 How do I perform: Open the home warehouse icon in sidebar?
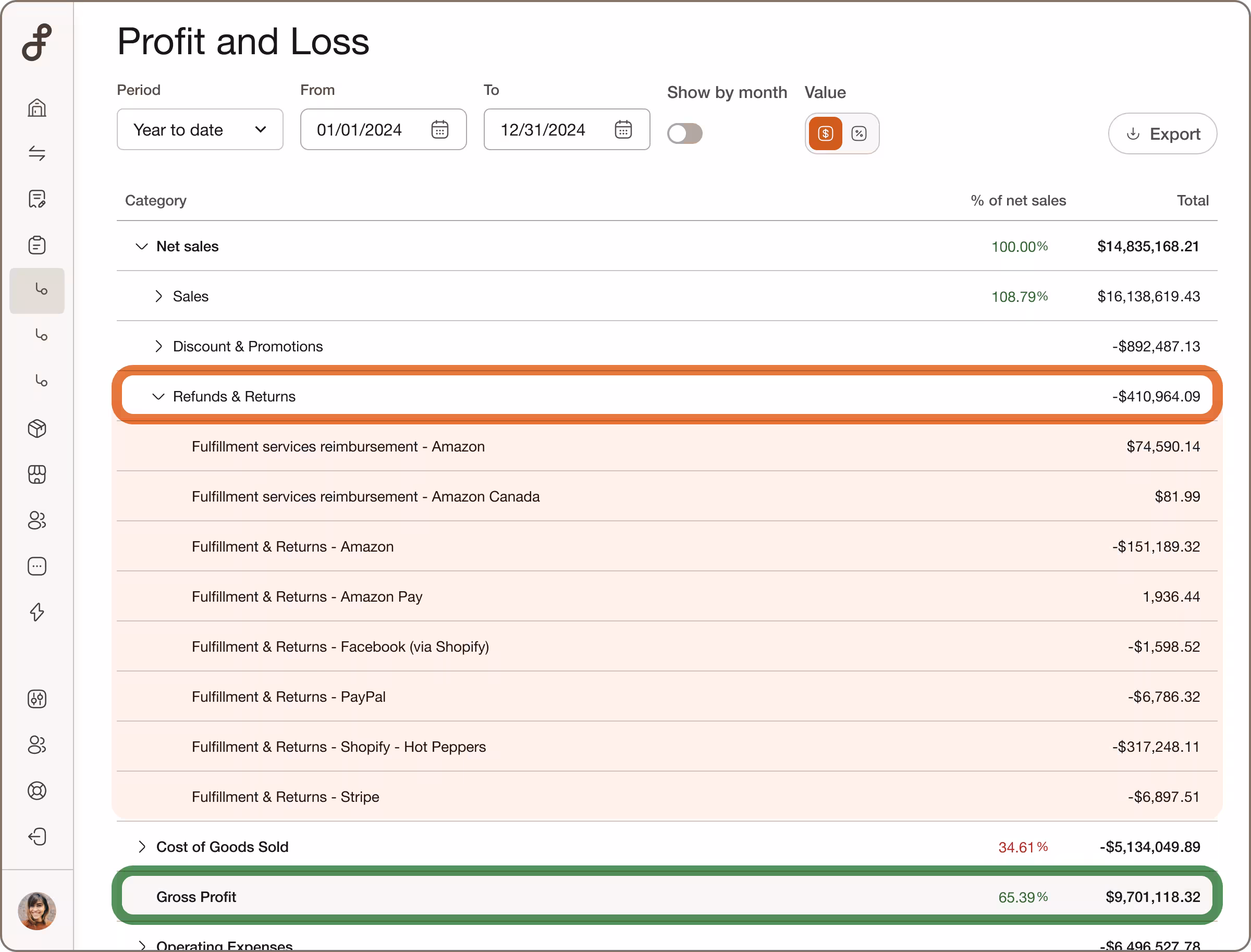[37, 108]
